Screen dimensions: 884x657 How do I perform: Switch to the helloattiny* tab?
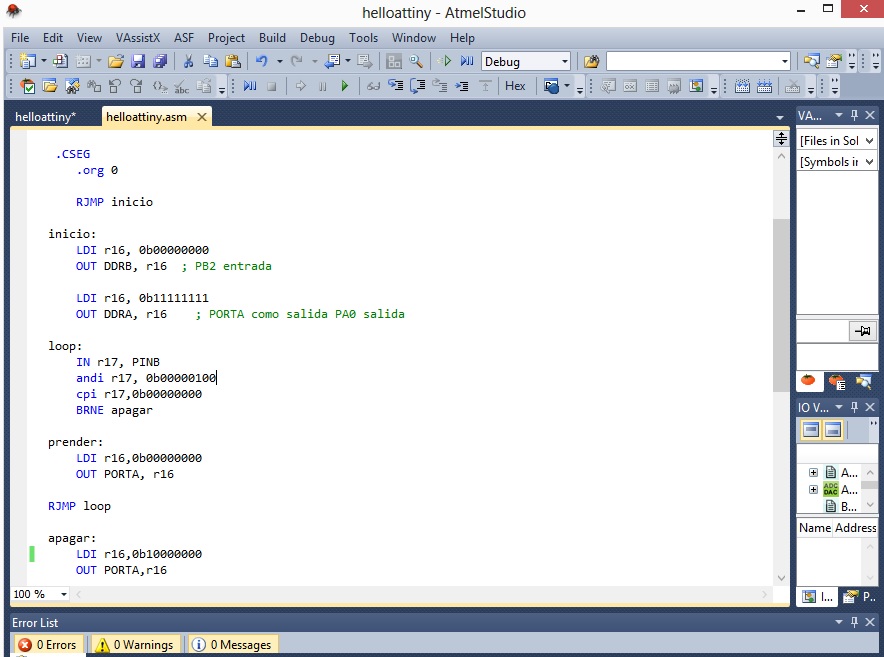(45, 117)
